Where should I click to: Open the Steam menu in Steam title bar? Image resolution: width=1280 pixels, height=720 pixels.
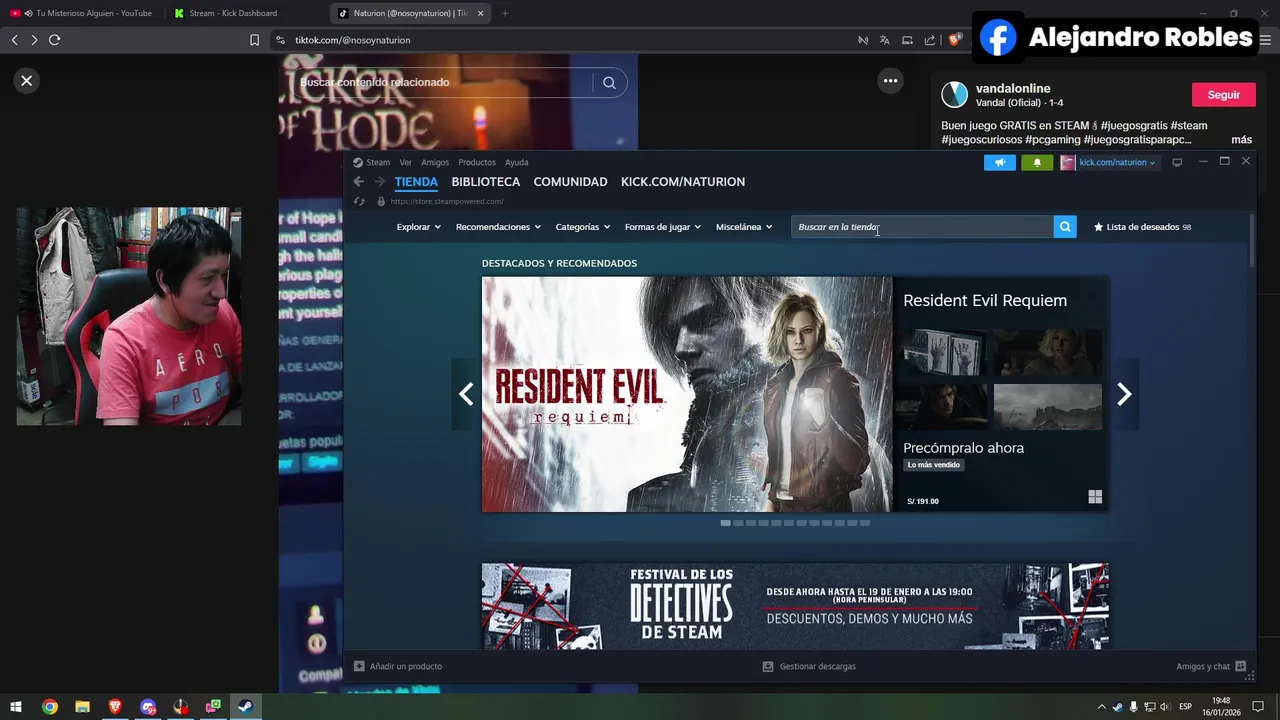[372, 162]
